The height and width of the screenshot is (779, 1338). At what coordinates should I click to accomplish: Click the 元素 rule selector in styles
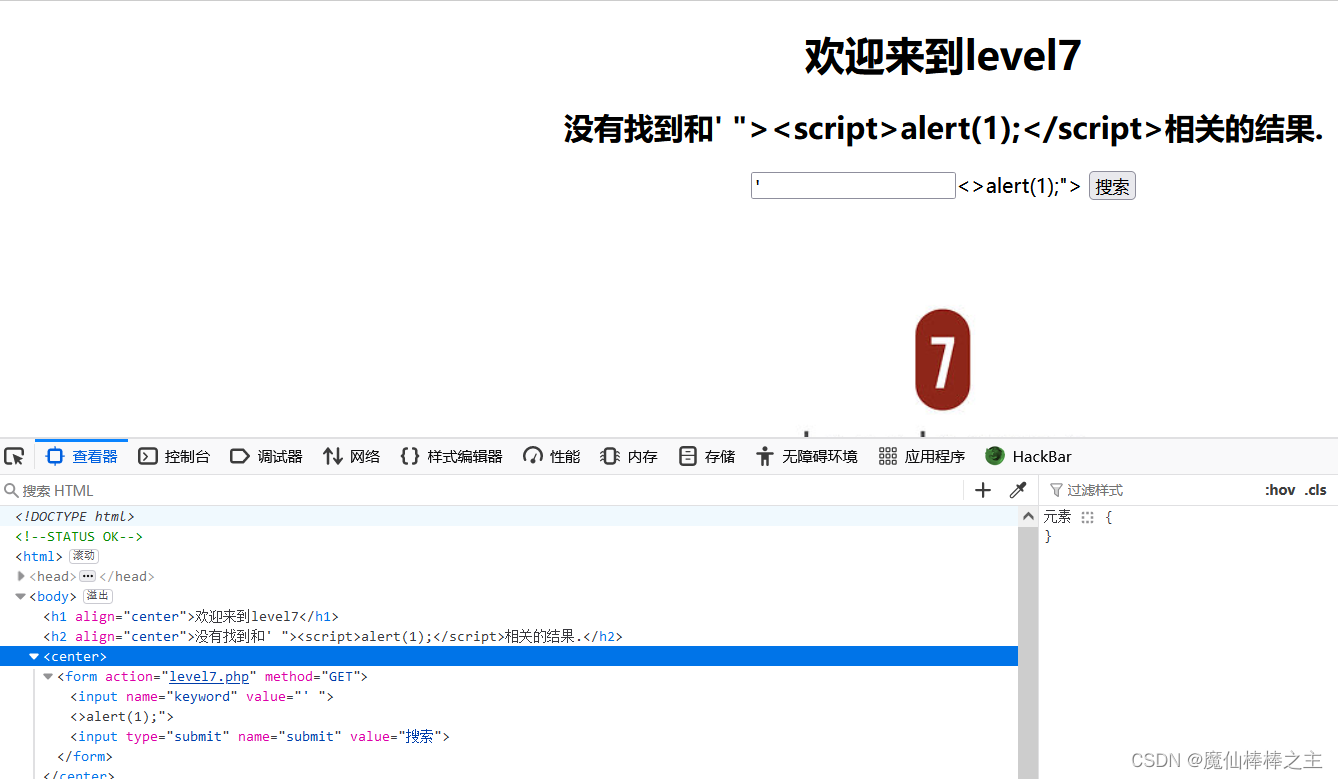tap(1057, 516)
